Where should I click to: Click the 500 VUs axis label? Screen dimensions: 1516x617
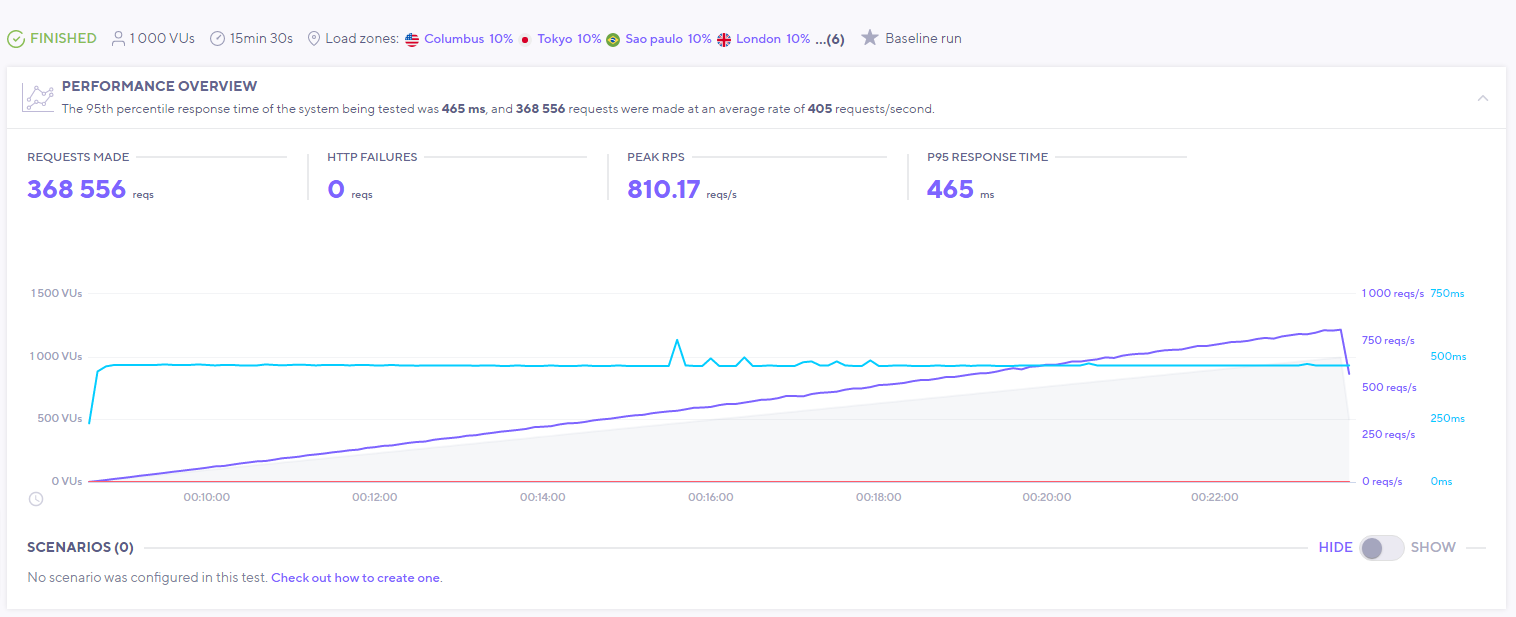click(60, 419)
